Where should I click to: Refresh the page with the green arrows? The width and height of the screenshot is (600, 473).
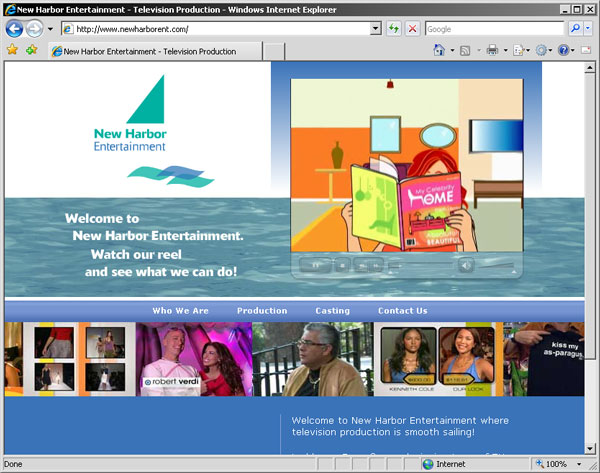pyautogui.click(x=394, y=29)
